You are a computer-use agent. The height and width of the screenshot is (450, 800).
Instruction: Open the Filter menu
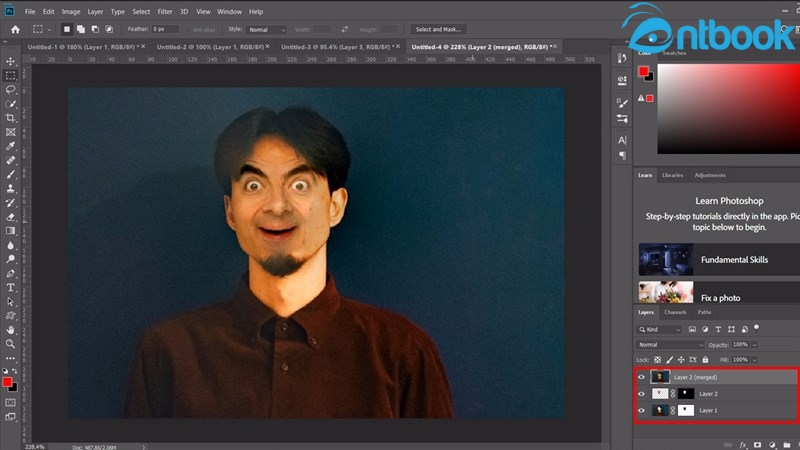click(x=165, y=11)
